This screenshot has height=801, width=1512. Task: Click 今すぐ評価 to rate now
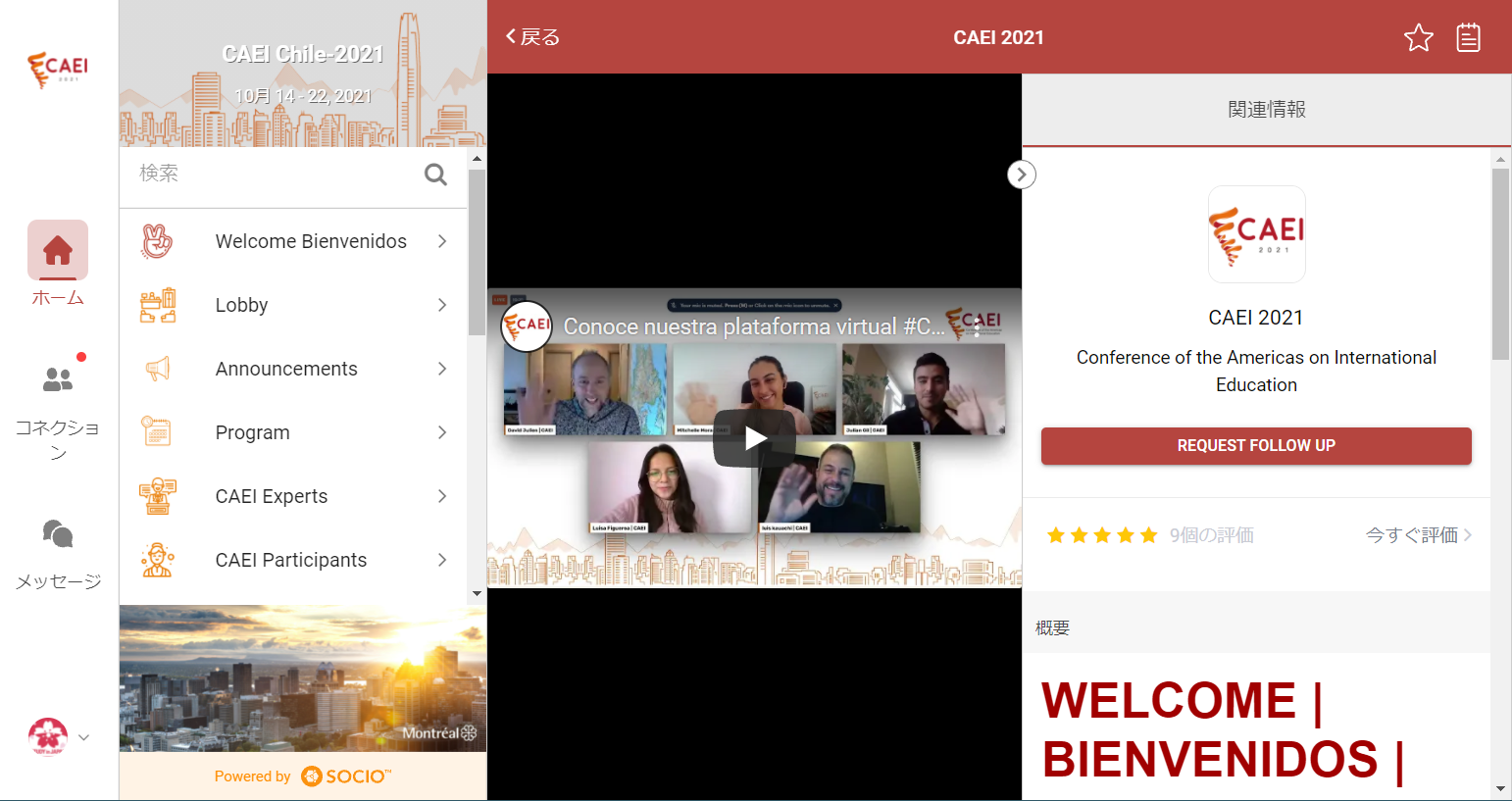(x=1419, y=535)
